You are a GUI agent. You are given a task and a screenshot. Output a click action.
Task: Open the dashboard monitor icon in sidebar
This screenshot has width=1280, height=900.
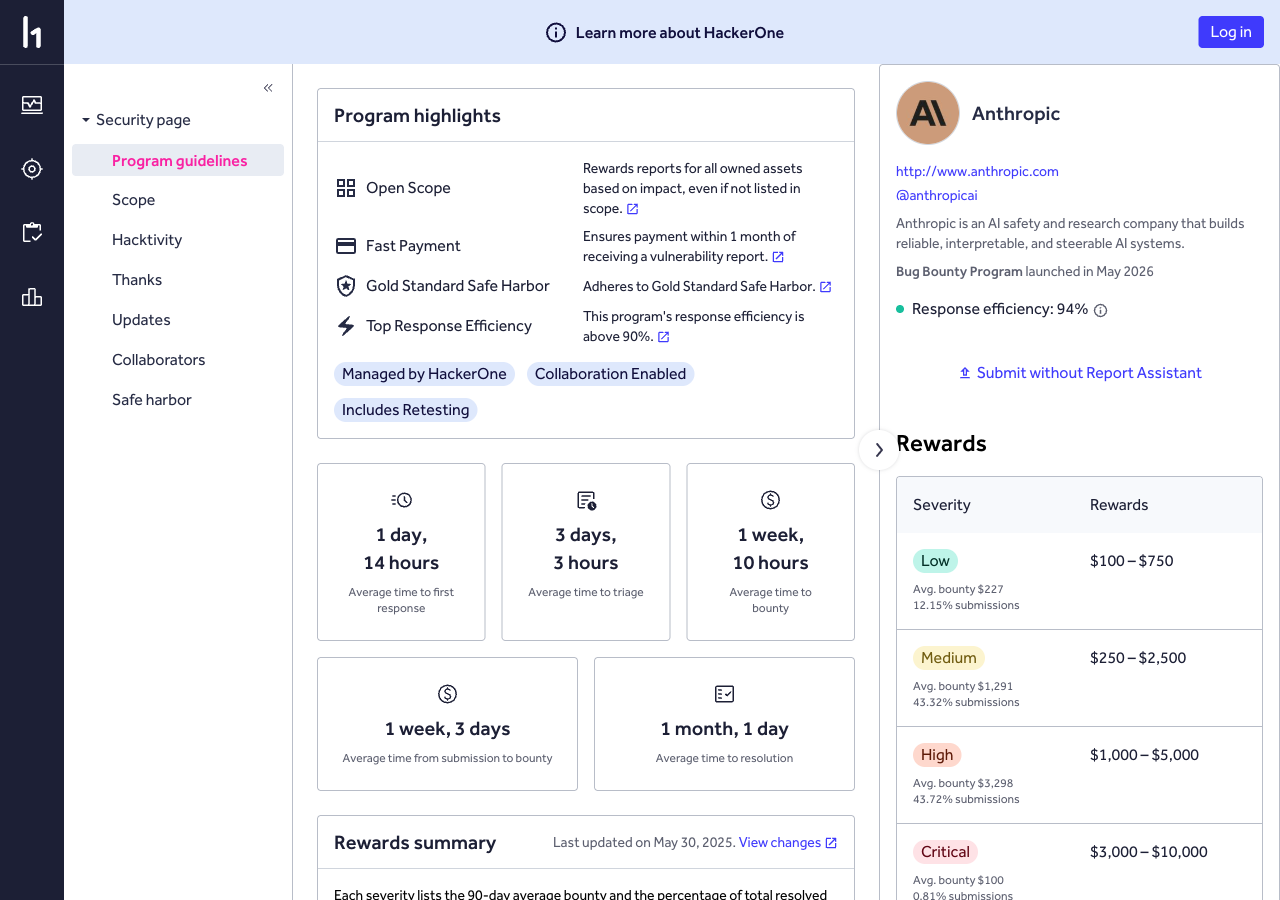[x=32, y=105]
